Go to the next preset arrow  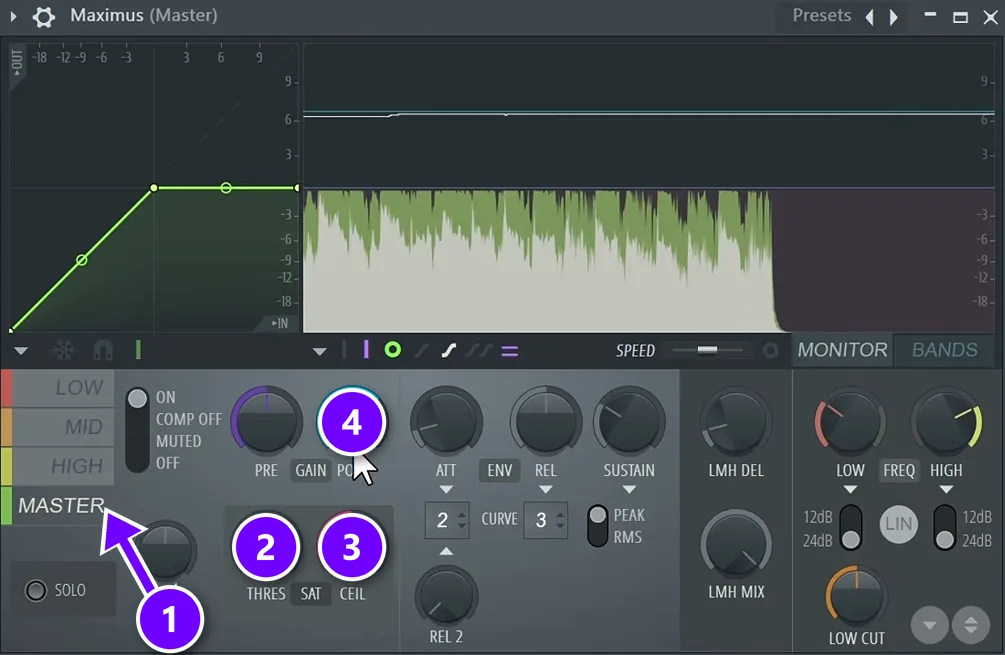pos(893,17)
